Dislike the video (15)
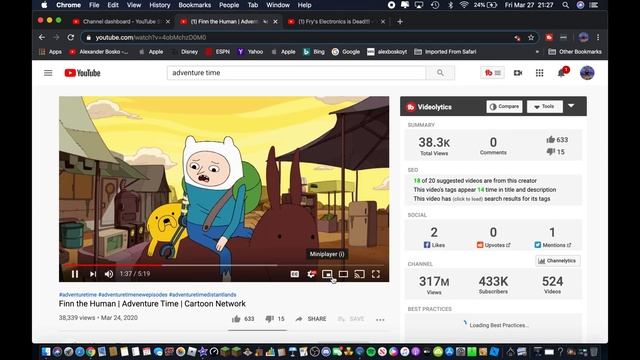Image resolution: width=640 pixels, height=360 pixels. 275,319
